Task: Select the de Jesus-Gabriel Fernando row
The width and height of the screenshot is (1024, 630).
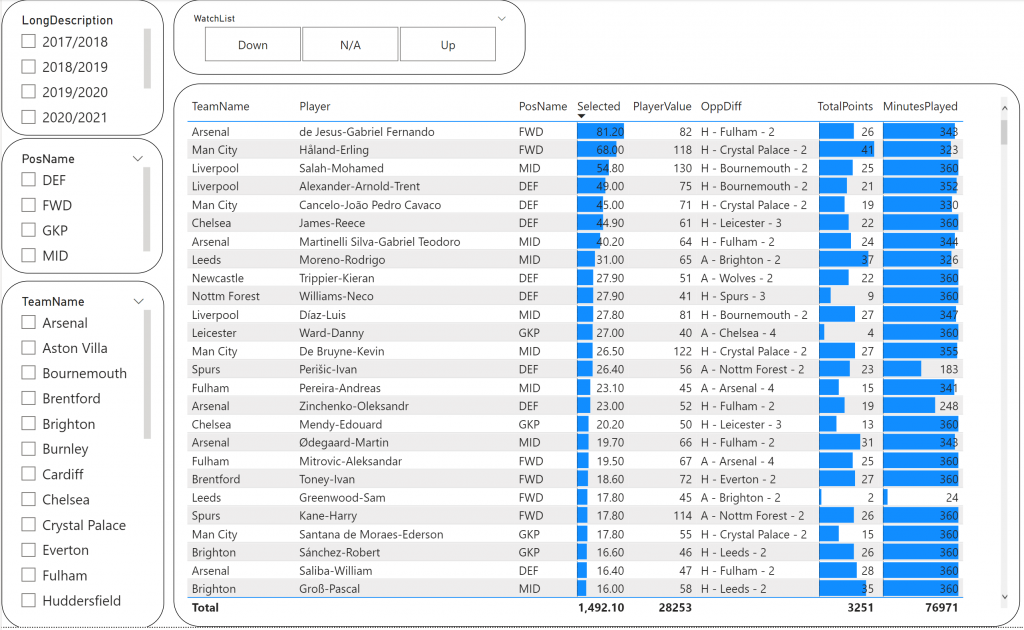Action: point(575,131)
